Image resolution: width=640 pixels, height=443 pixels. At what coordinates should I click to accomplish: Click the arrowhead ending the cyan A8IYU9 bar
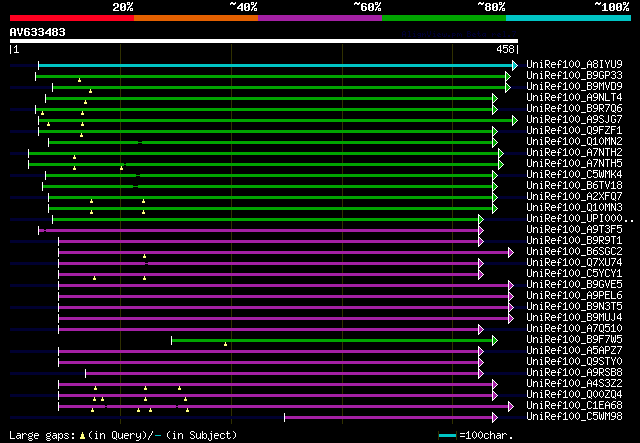pos(515,65)
